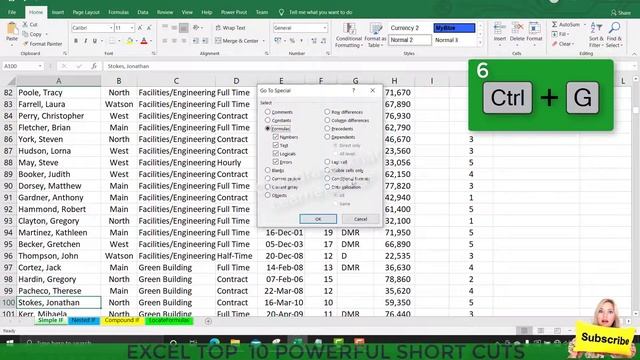Switch to the Compound IF sheet tab

[x=122, y=320]
